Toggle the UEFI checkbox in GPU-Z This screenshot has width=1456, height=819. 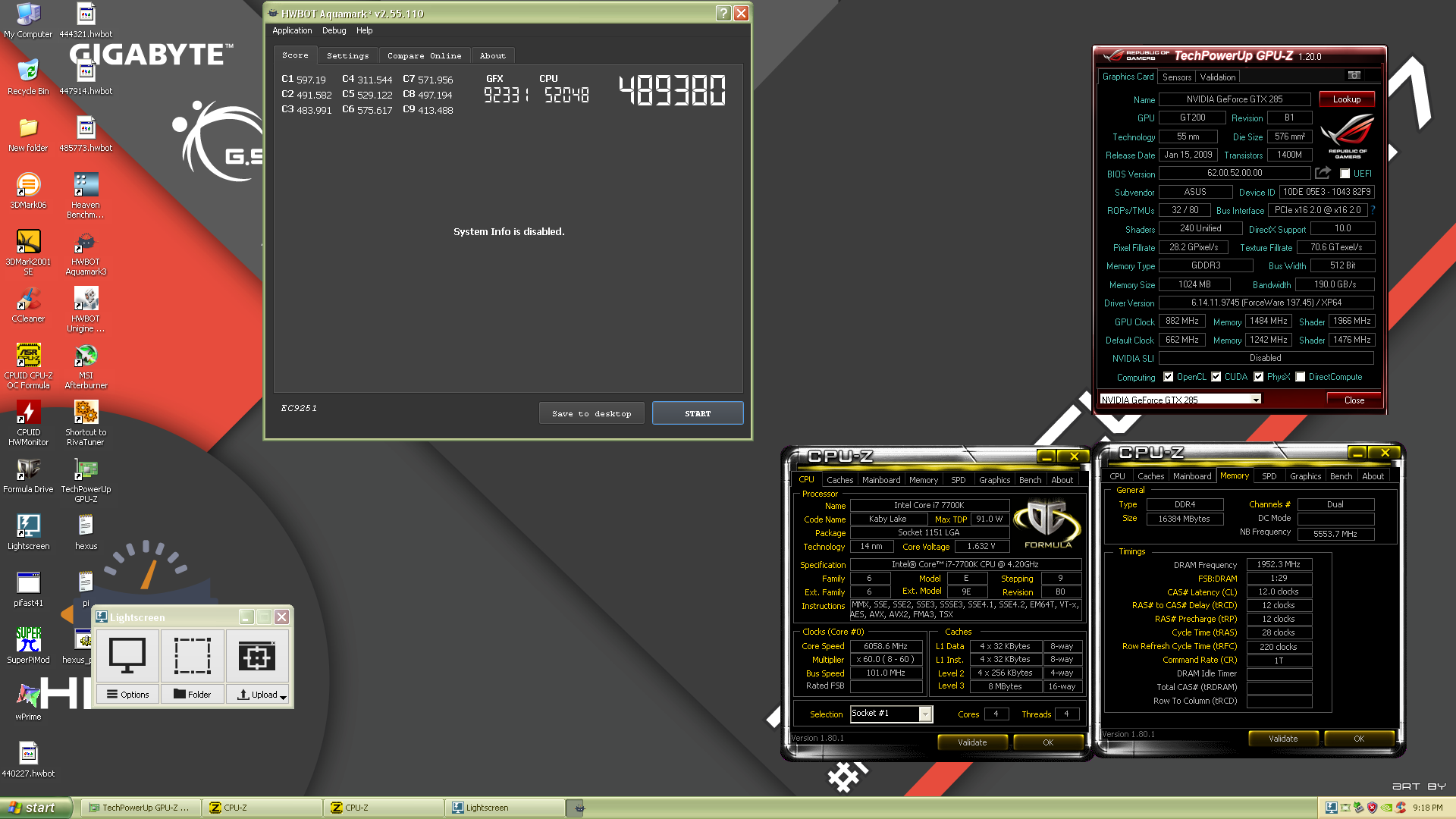(x=1345, y=174)
